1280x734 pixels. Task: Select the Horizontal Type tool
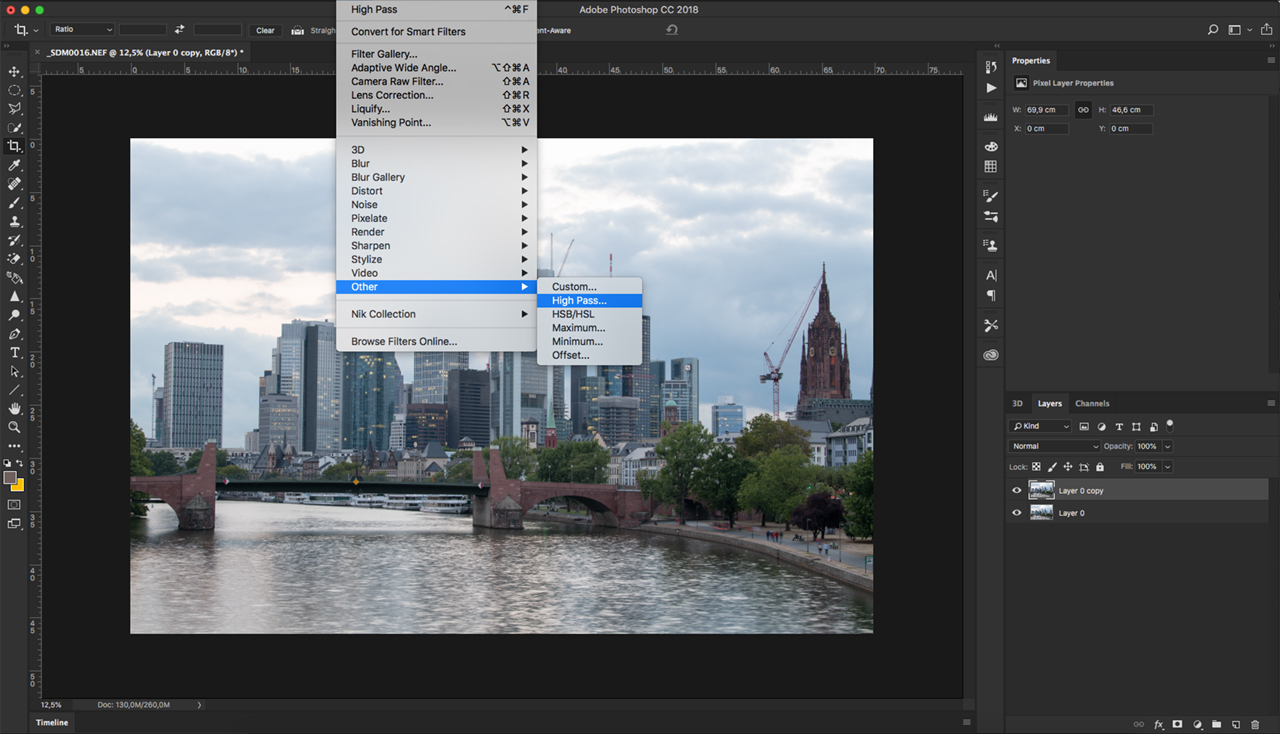pyautogui.click(x=15, y=353)
